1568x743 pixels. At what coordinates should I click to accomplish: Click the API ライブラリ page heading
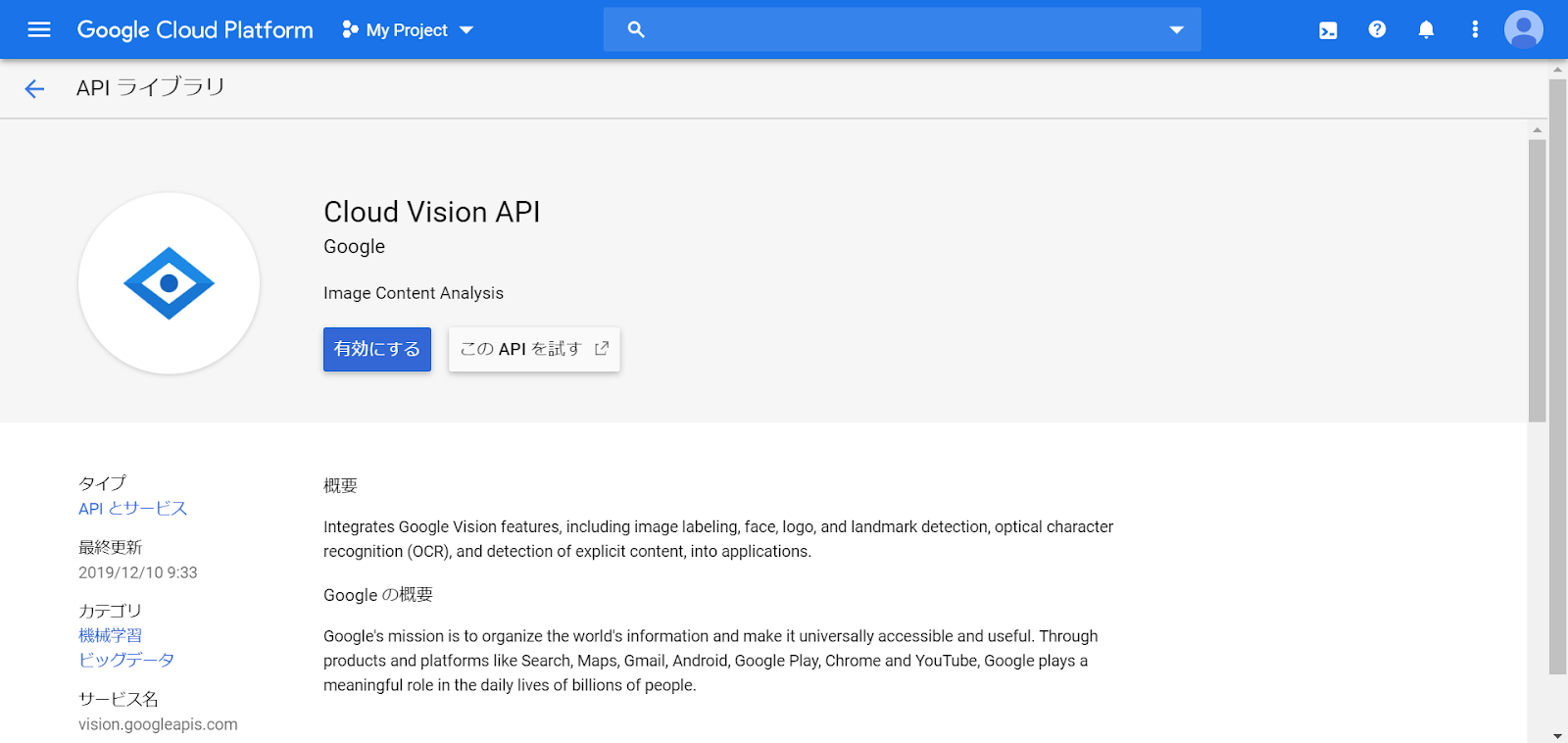[151, 87]
